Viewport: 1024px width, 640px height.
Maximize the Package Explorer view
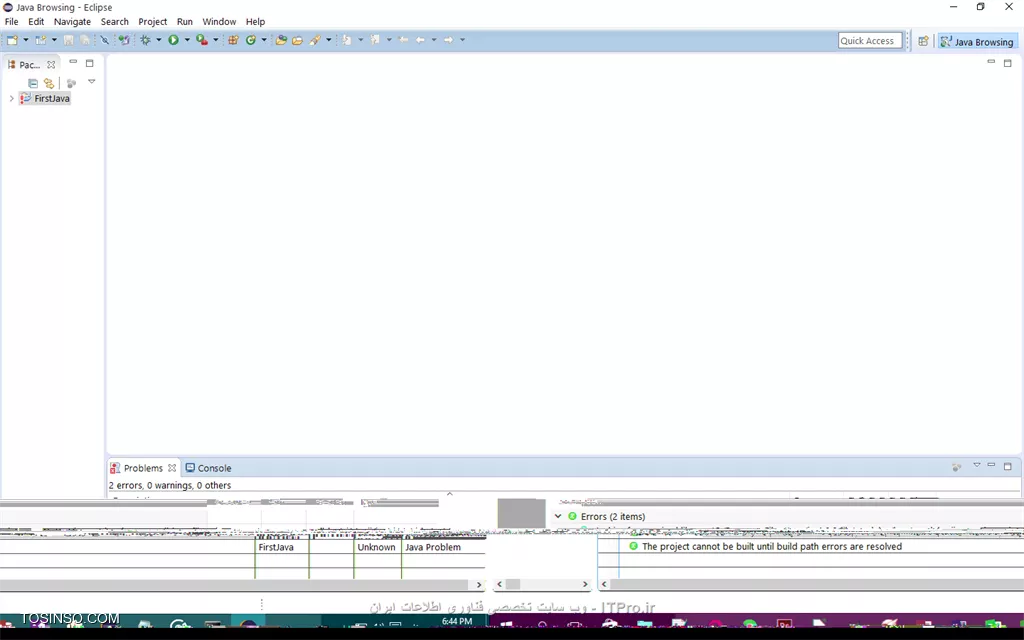89,63
